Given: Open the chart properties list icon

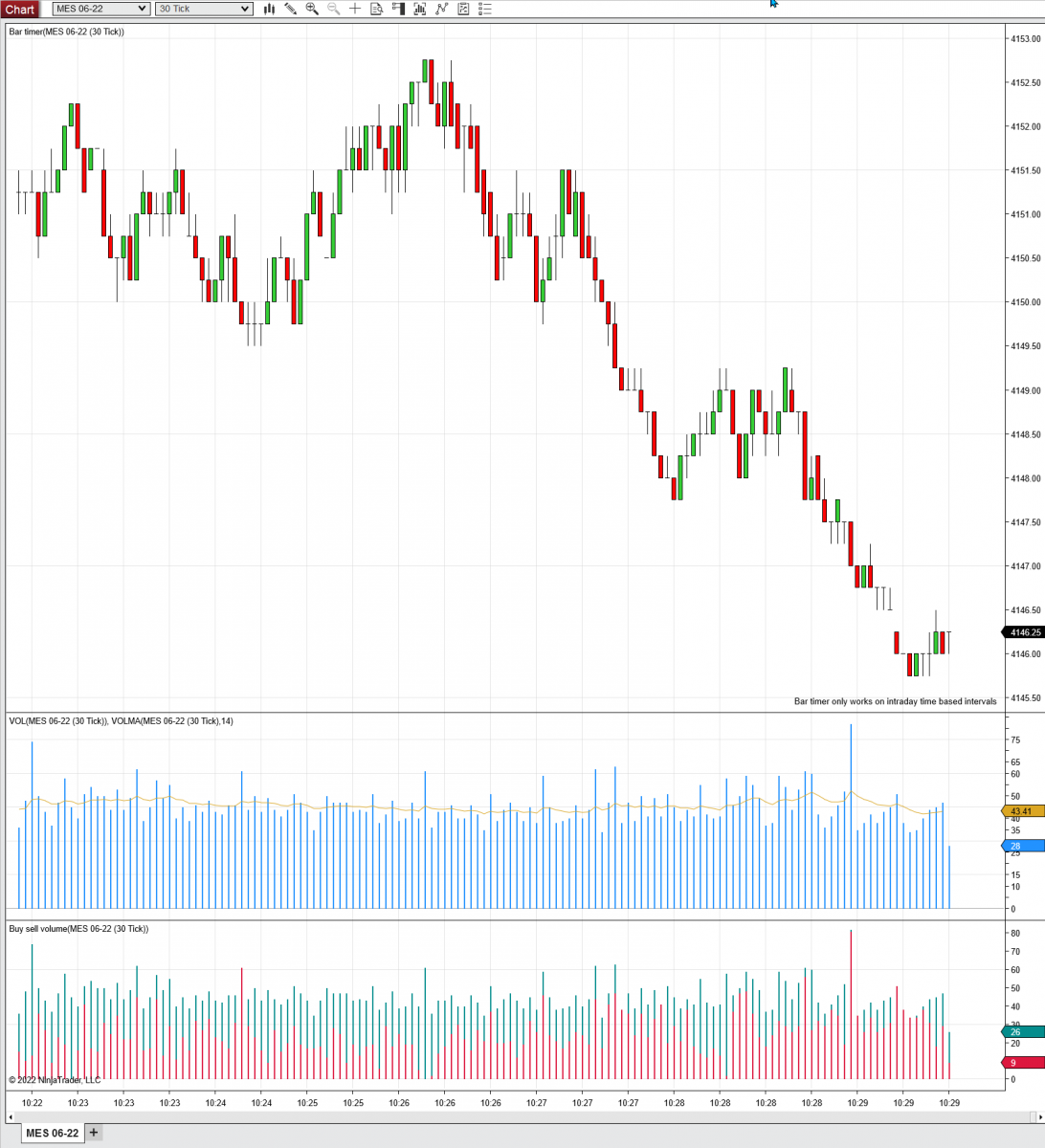Looking at the screenshot, I should [x=484, y=9].
